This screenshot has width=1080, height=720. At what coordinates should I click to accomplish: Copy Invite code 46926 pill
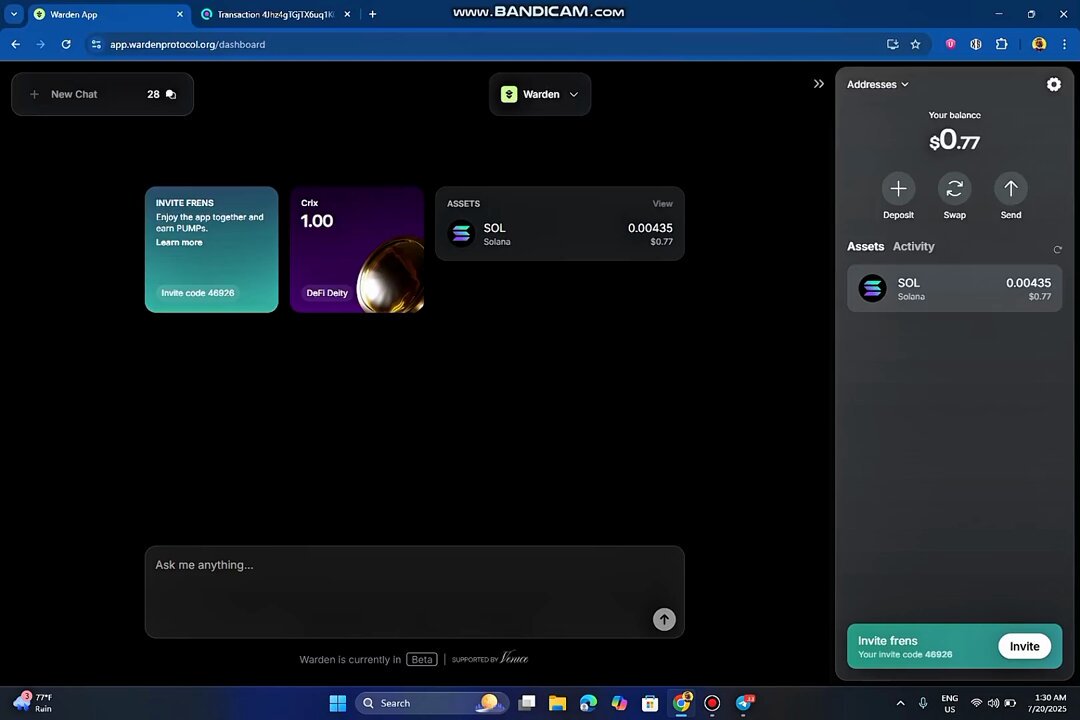point(198,293)
